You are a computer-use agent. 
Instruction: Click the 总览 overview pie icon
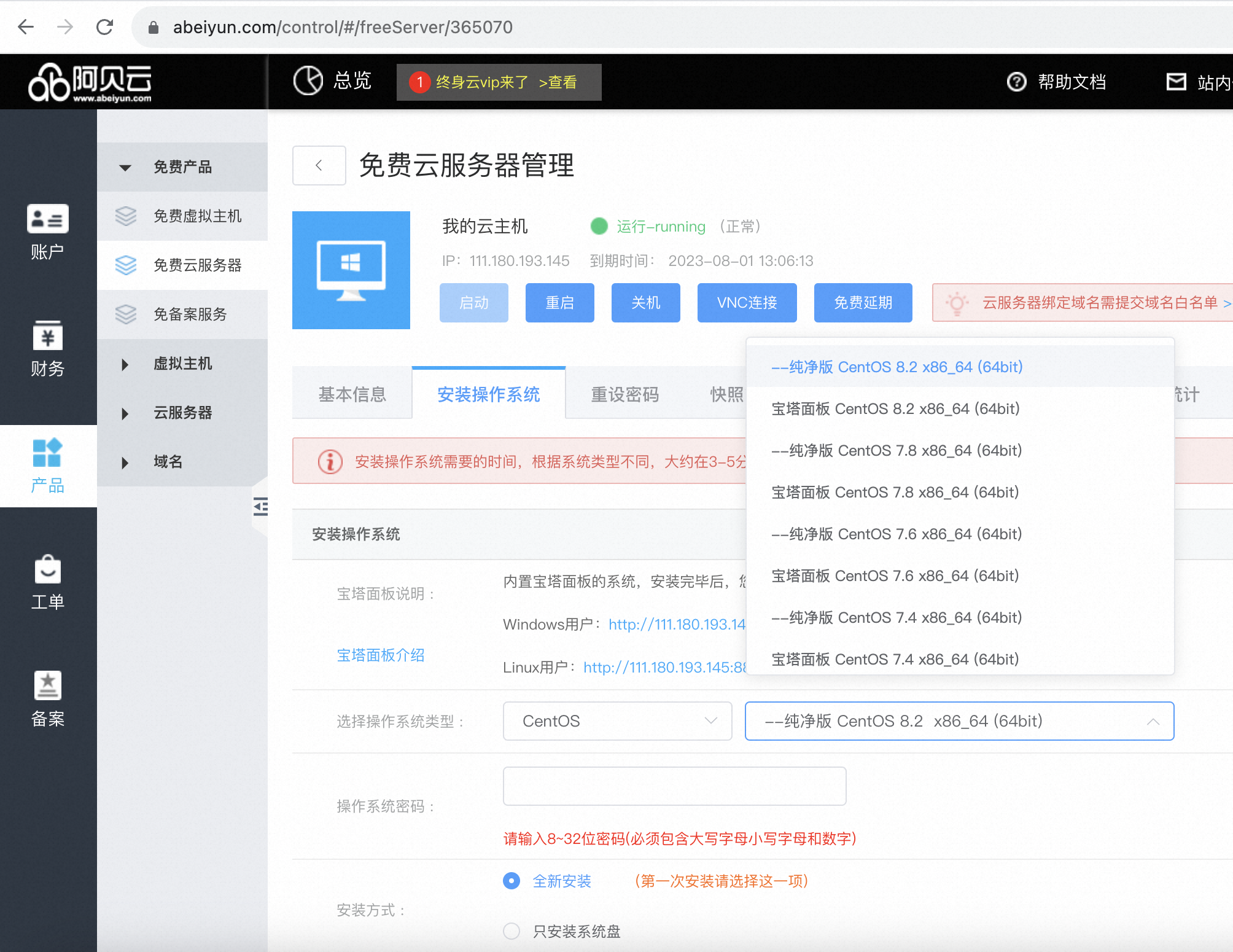[308, 81]
